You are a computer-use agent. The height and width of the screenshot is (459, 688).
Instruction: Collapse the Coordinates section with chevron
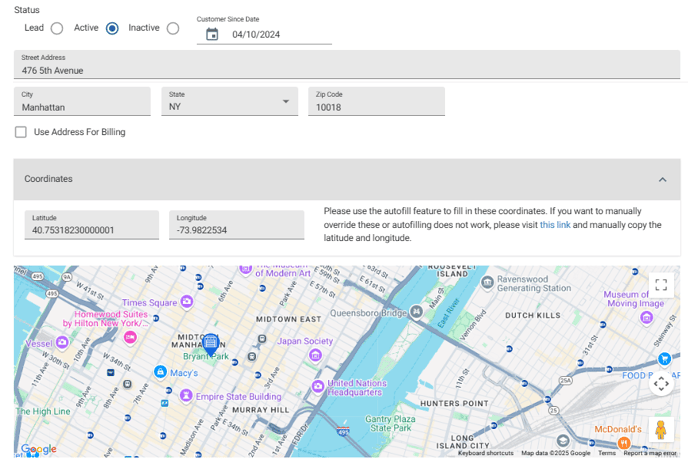pyautogui.click(x=662, y=179)
